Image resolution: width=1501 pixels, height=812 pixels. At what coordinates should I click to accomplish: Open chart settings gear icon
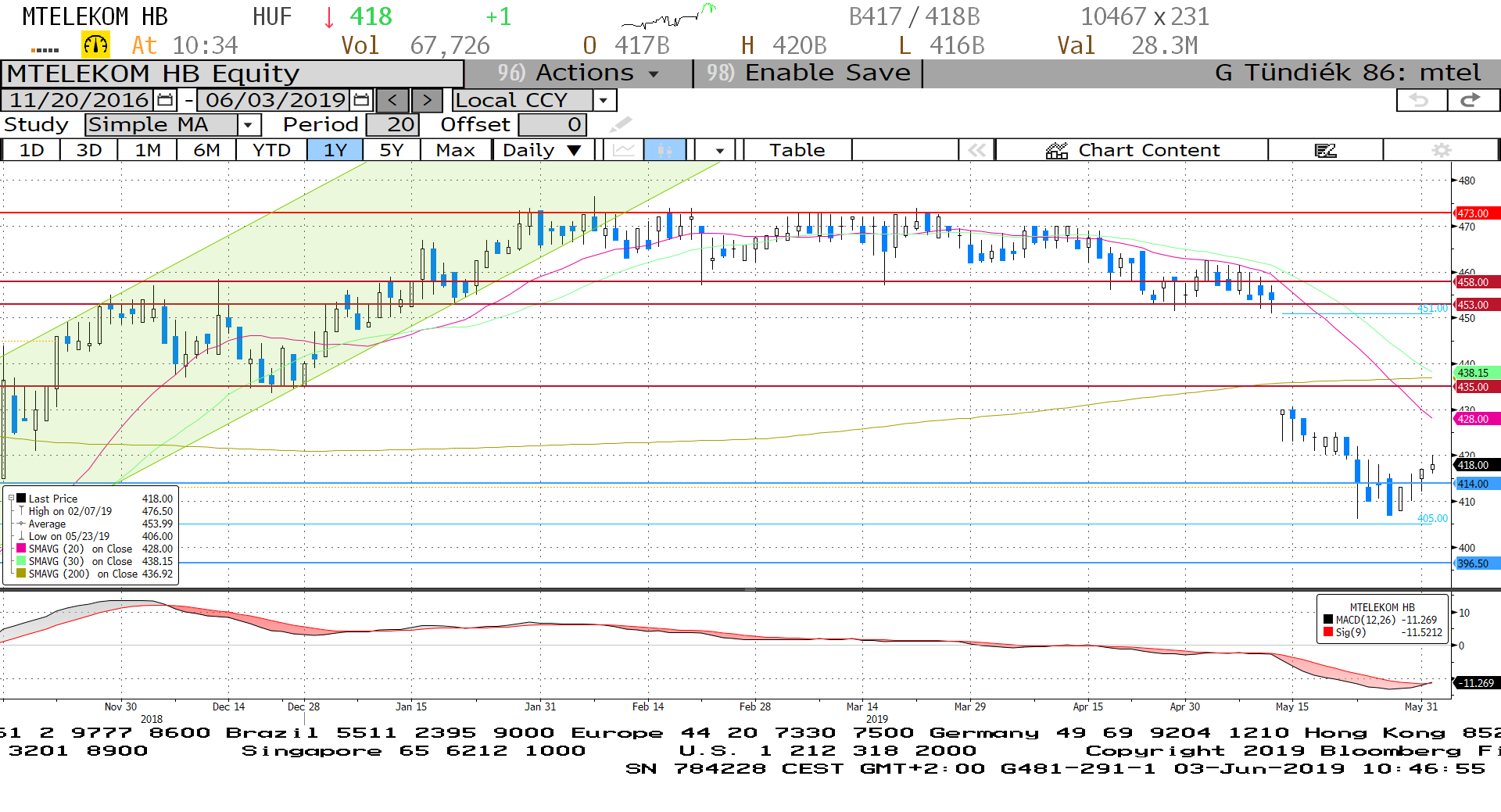(x=1441, y=150)
